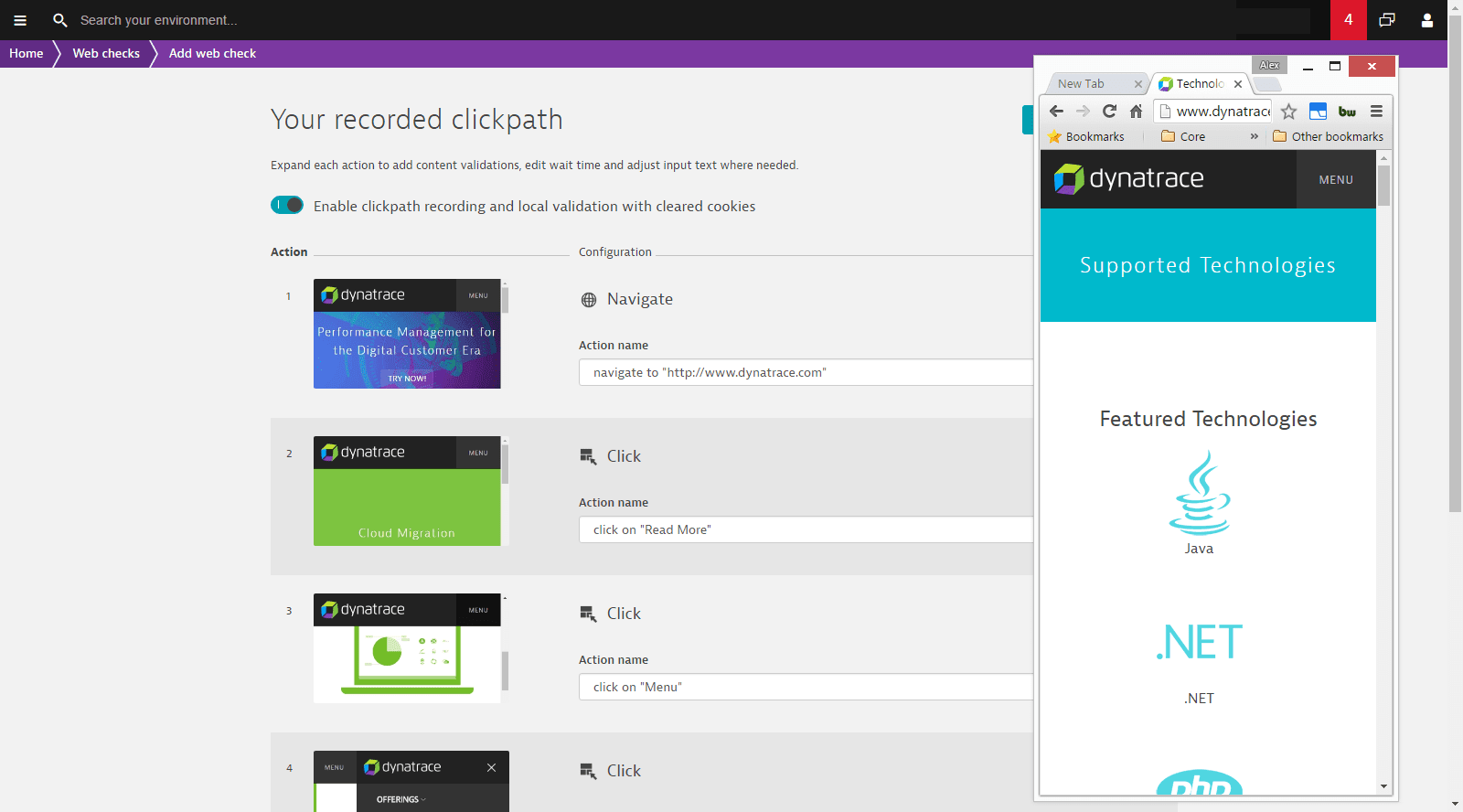Reload the page in the browser popup
The width and height of the screenshot is (1463, 812).
tap(1109, 112)
